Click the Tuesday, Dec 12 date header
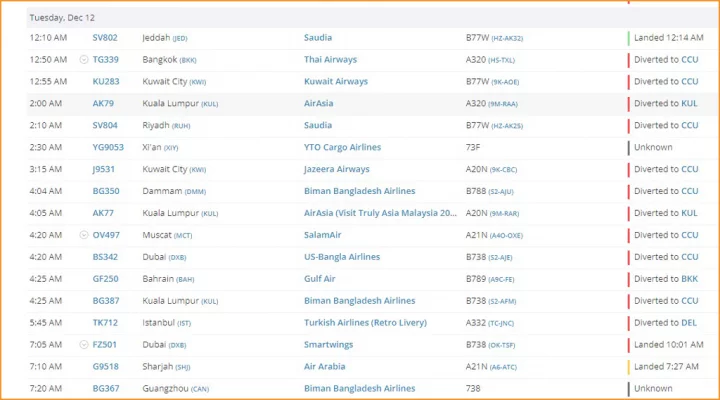Viewport: 720px width, 400px height. 62,18
